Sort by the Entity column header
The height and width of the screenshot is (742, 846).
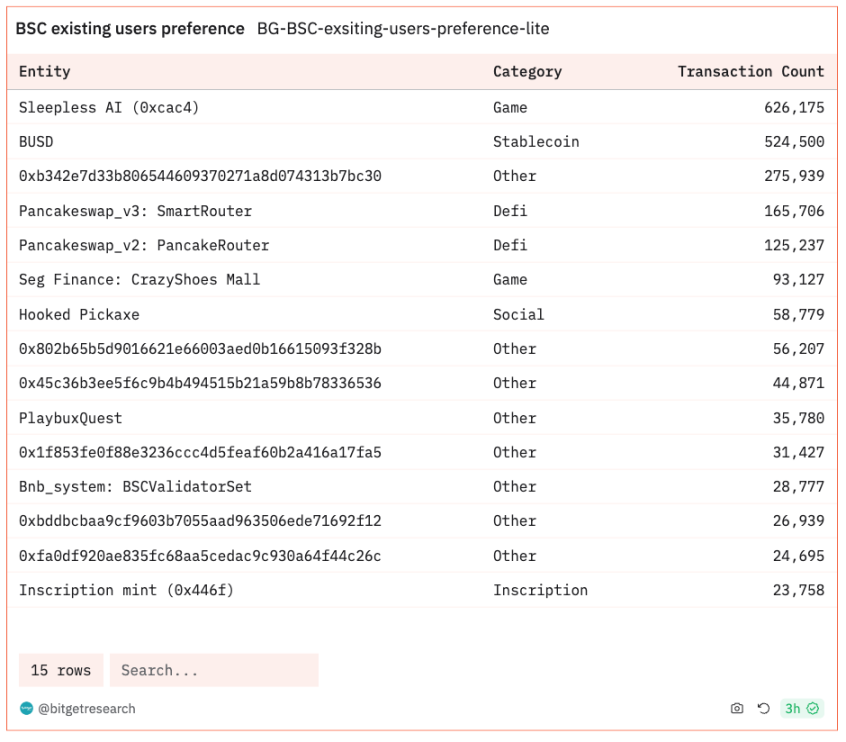point(45,72)
